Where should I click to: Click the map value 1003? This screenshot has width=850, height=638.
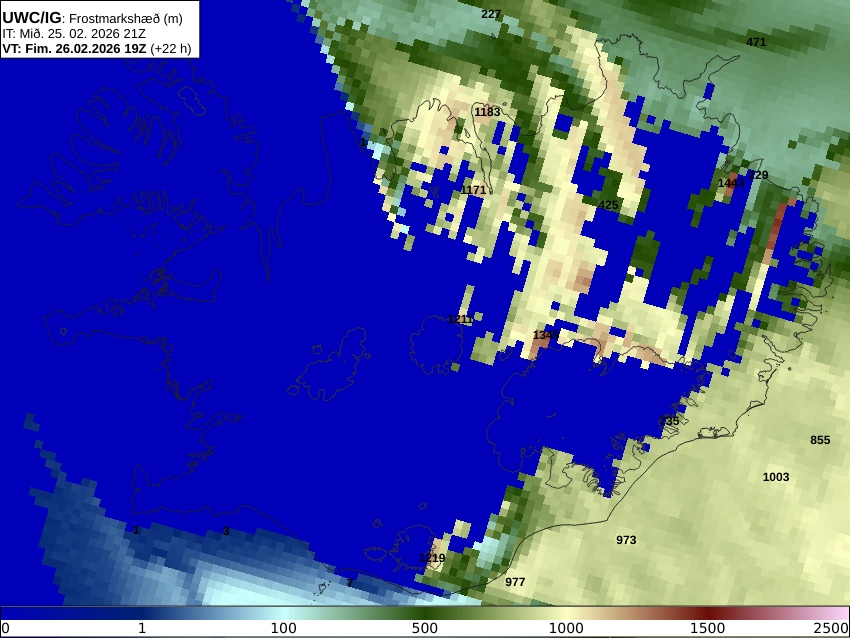pos(776,477)
